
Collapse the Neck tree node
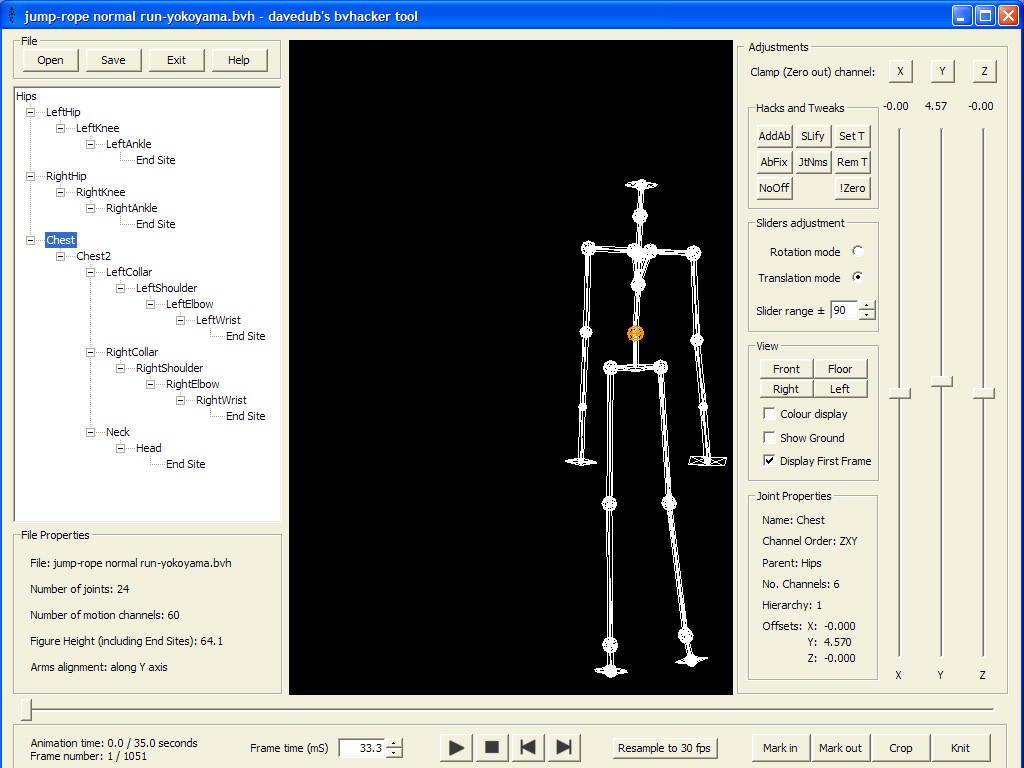point(91,432)
